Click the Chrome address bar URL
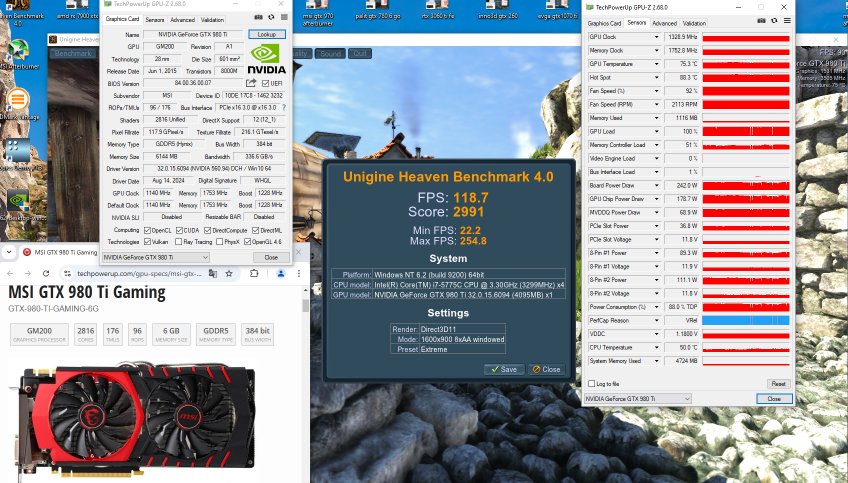The image size is (848, 483). point(139,274)
